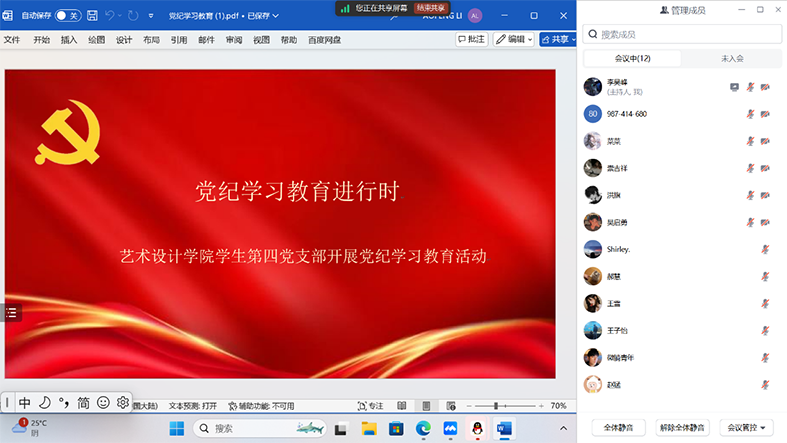Click the zoom in plus button
787x443 pixels.
point(541,405)
